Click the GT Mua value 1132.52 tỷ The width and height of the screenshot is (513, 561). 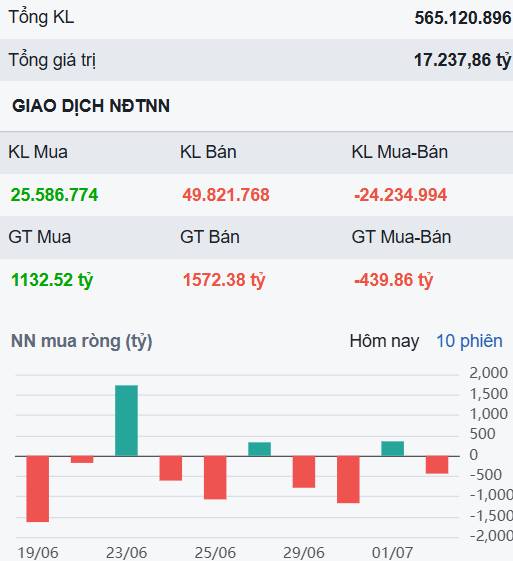pos(52,280)
